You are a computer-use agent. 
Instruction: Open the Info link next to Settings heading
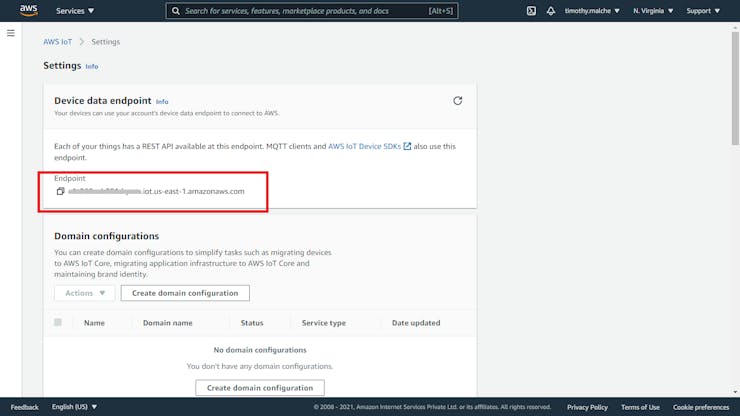click(92, 67)
